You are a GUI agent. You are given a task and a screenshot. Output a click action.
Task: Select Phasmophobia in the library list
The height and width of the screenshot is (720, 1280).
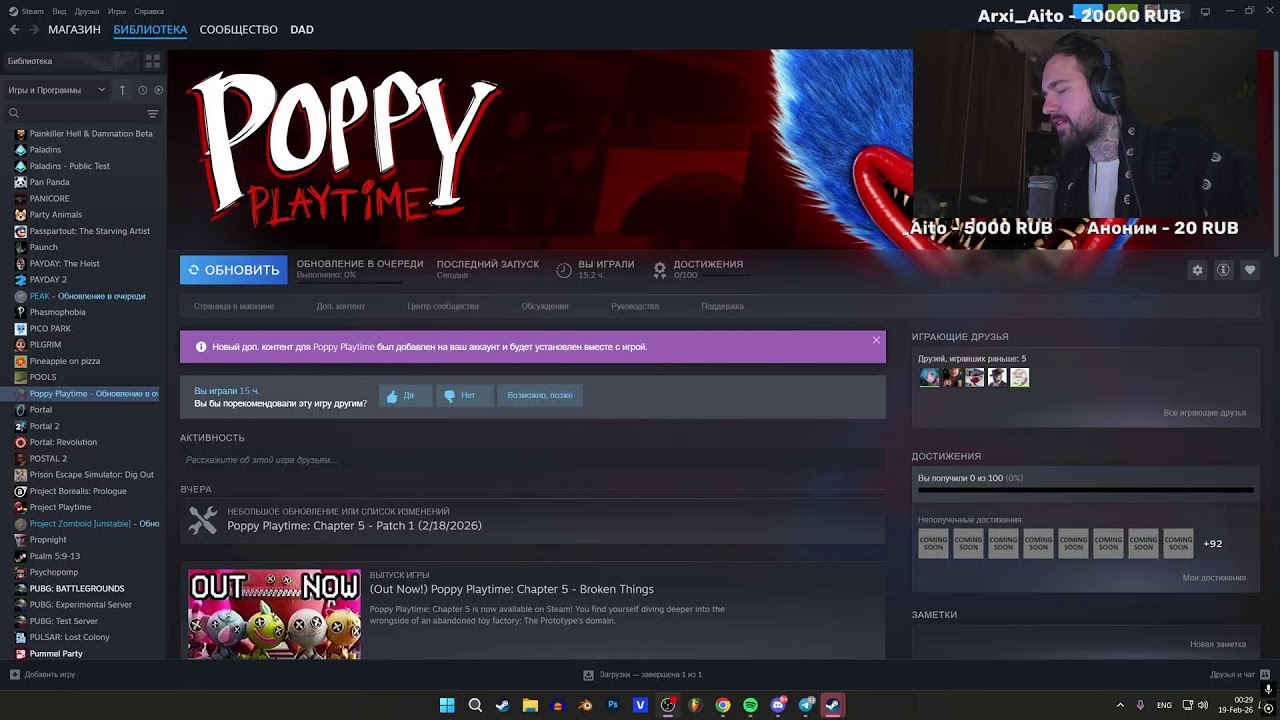58,312
